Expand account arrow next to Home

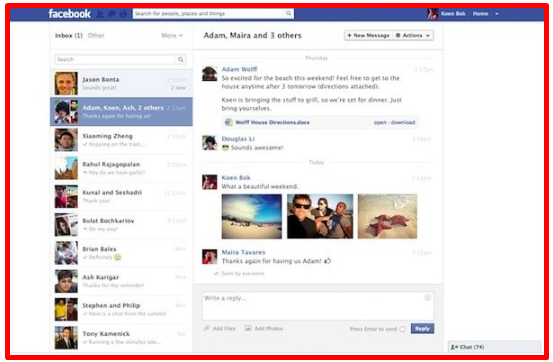(x=497, y=14)
